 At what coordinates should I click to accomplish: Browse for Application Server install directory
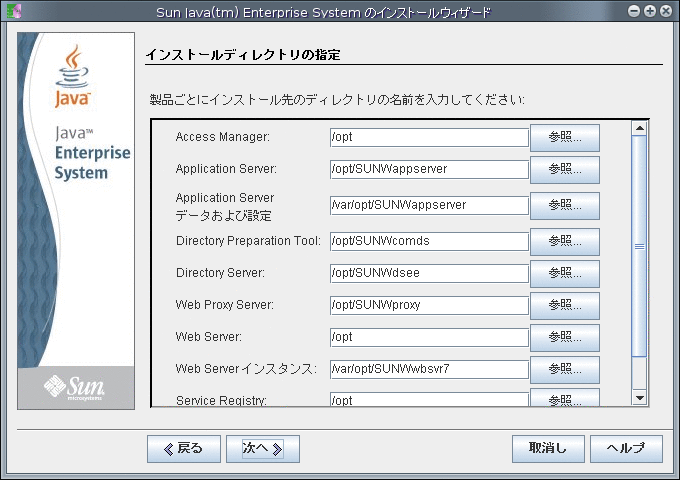pos(565,170)
